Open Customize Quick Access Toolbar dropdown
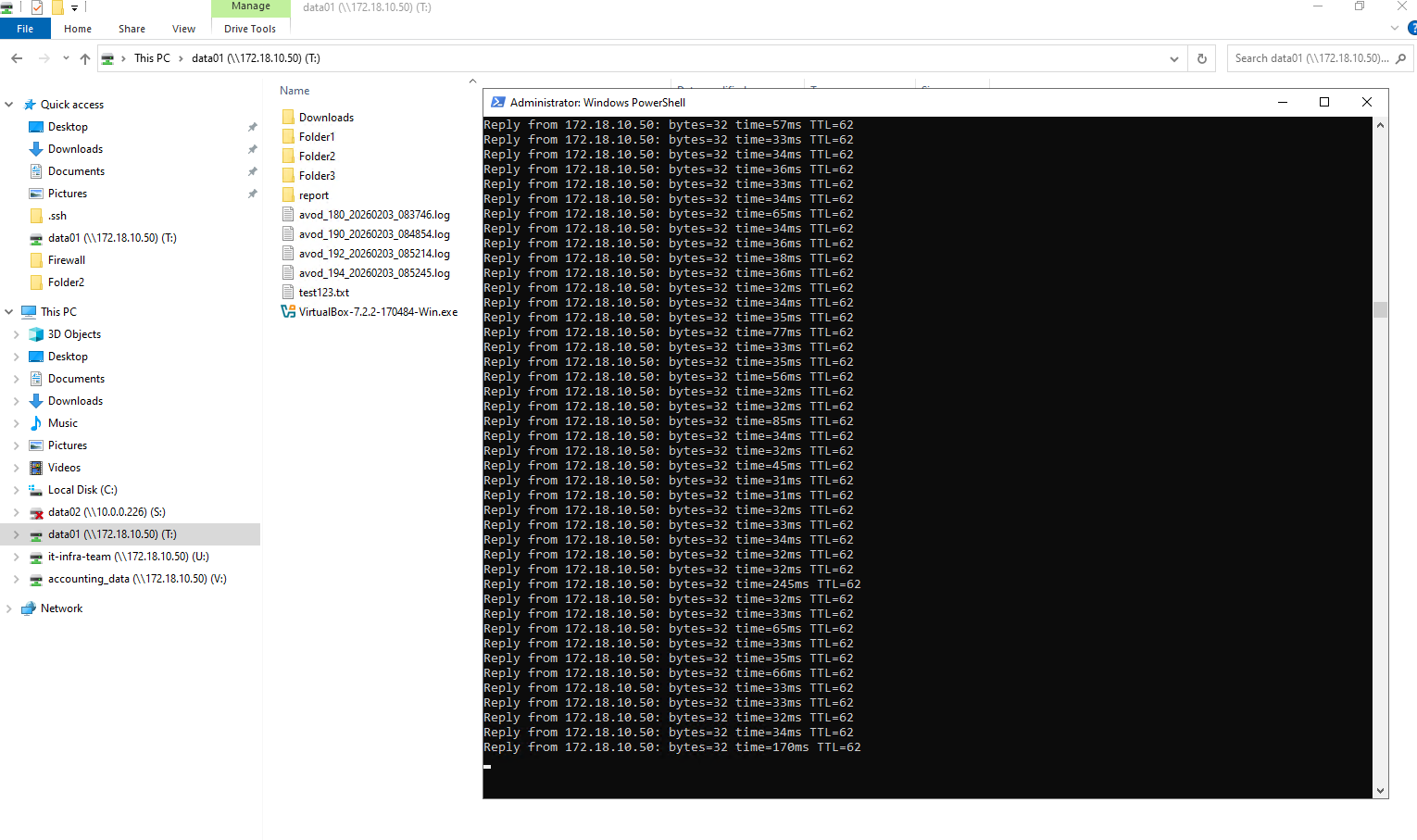 coord(75,7)
